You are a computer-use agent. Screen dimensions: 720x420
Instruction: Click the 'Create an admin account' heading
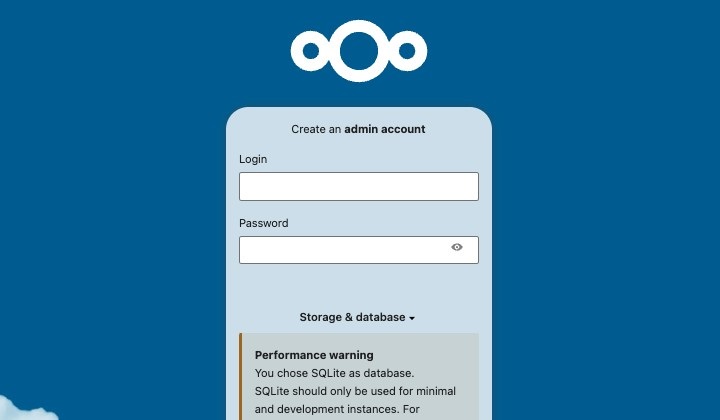coord(358,129)
